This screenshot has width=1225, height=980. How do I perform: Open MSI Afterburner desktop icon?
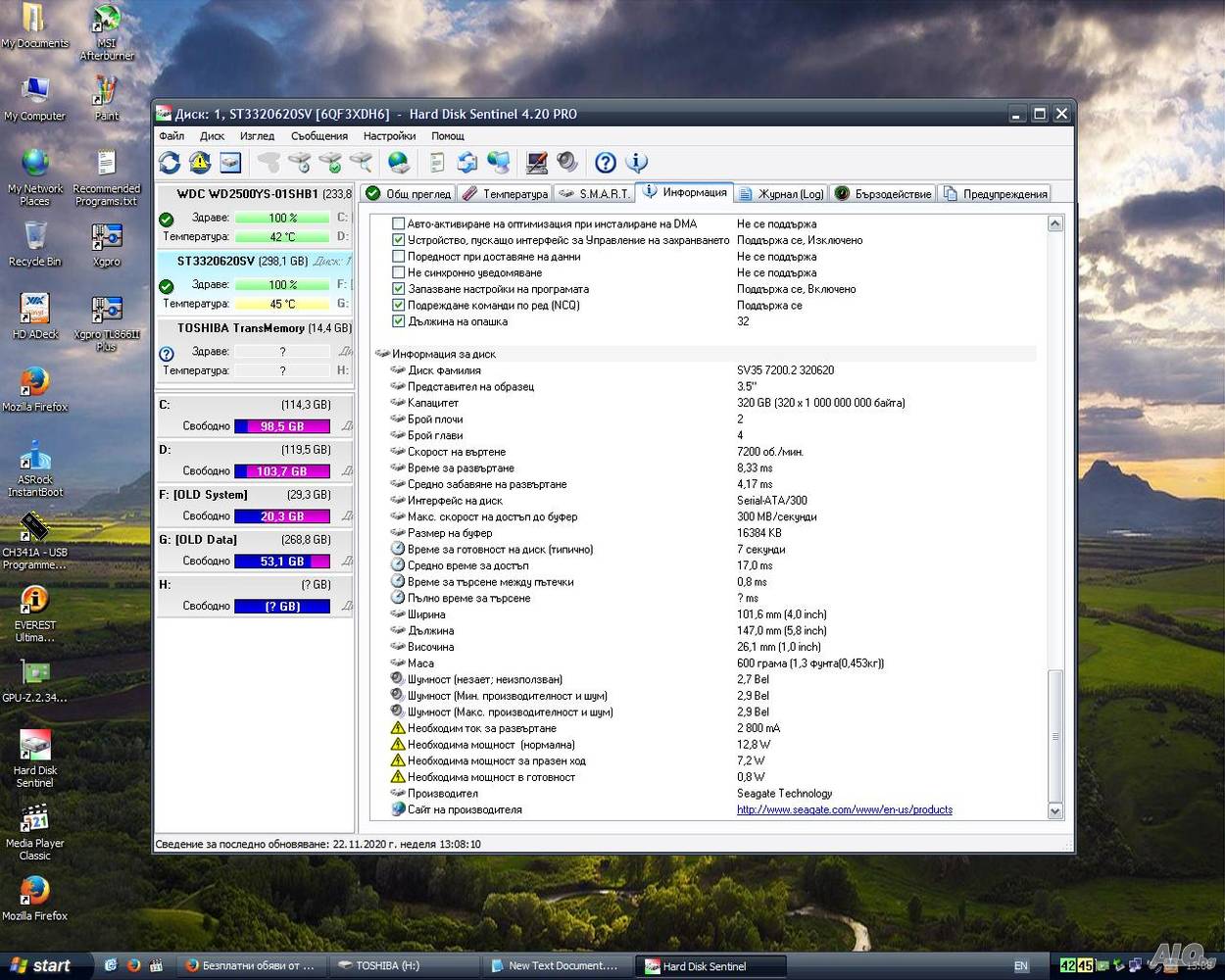[107, 32]
